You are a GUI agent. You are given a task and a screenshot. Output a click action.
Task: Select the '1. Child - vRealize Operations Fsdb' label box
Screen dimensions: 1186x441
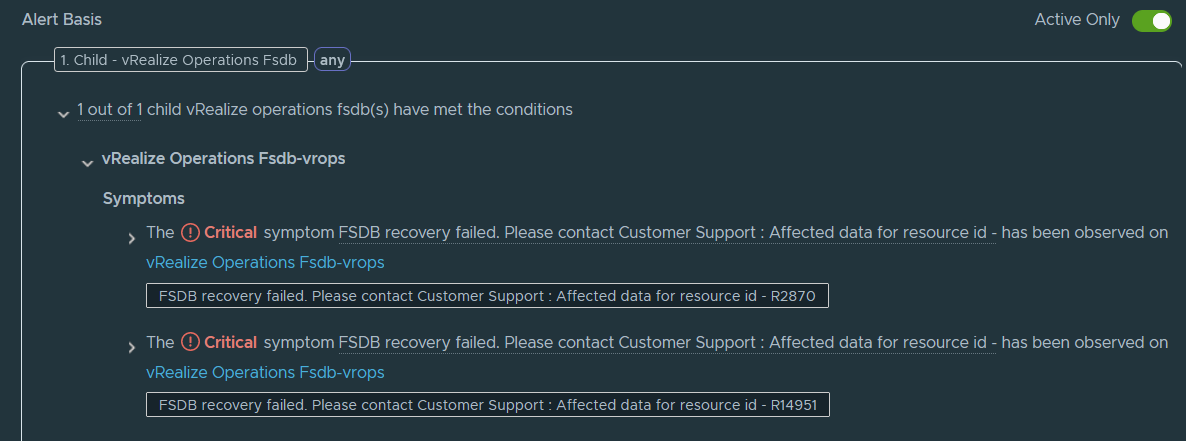[181, 60]
